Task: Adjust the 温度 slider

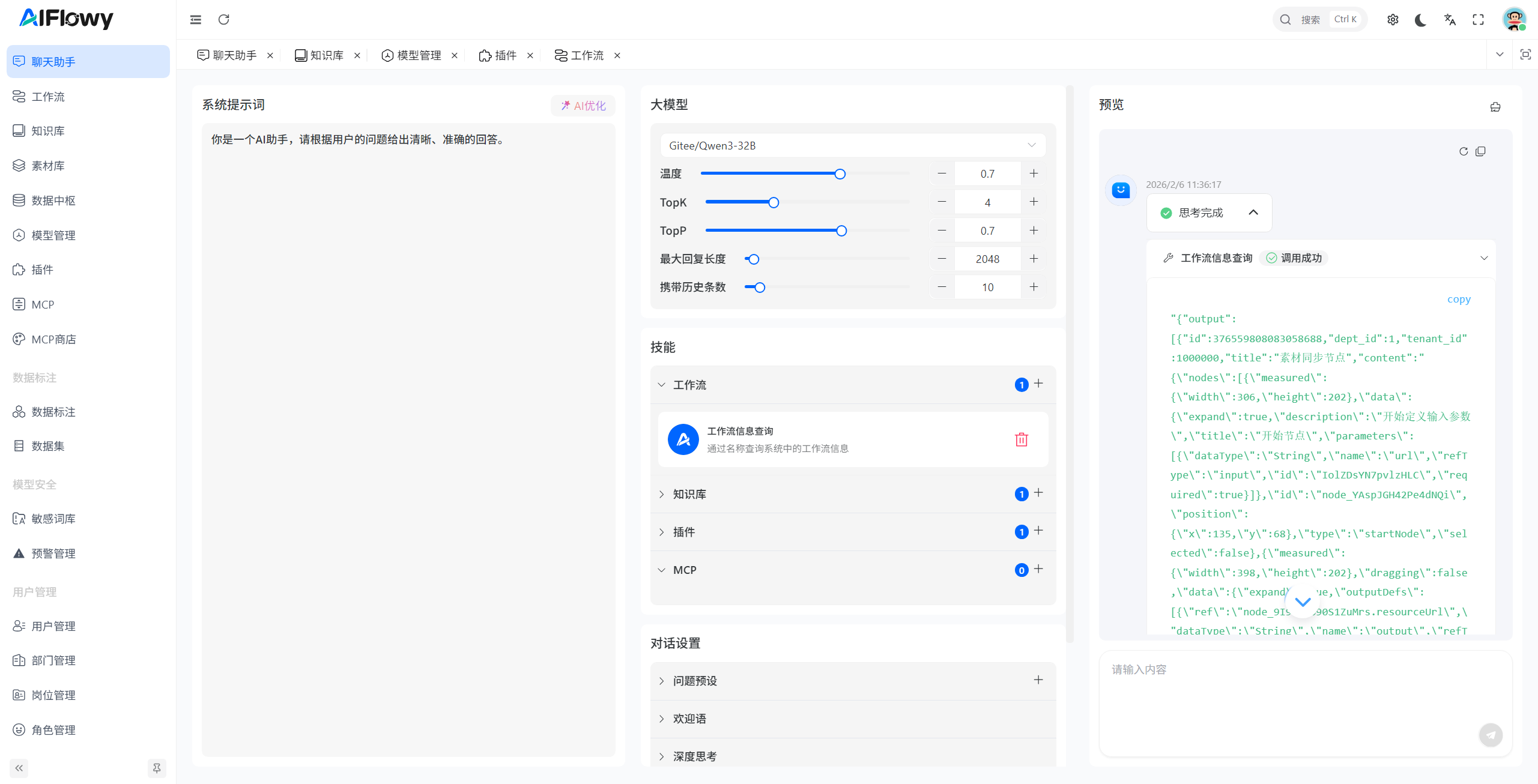Action: click(840, 173)
